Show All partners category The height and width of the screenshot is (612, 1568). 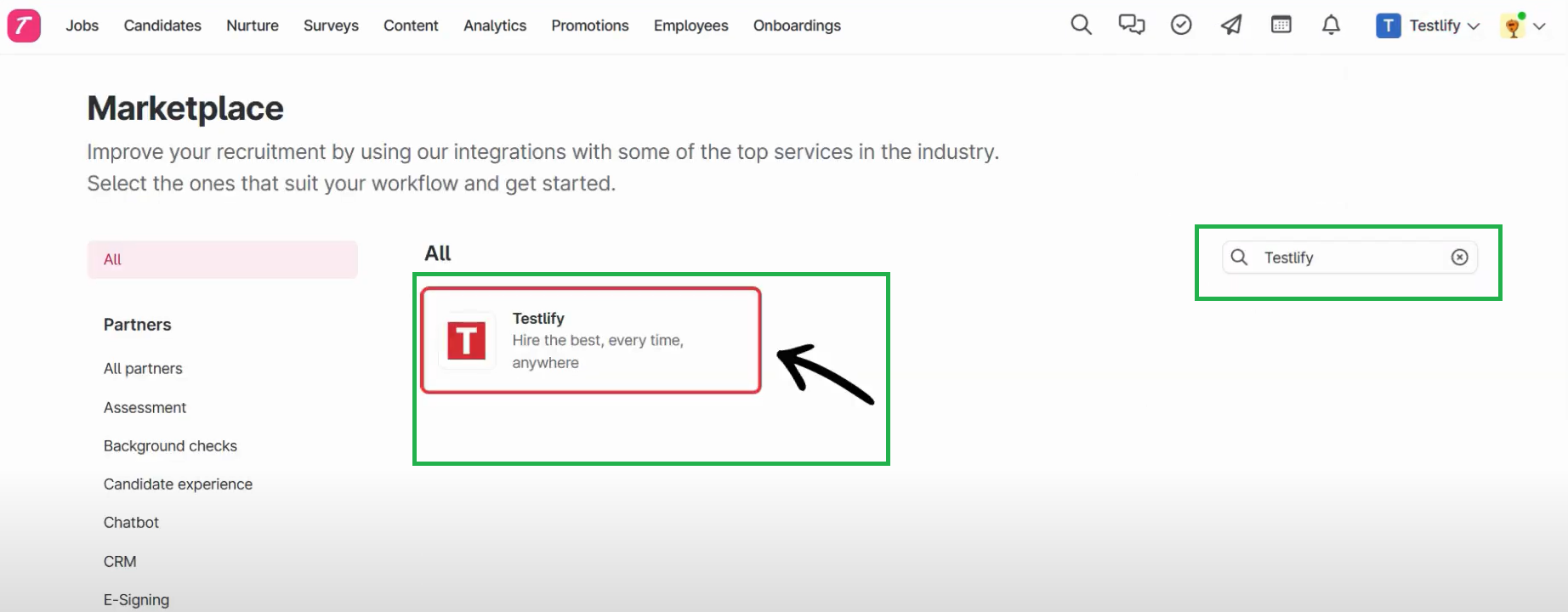click(143, 368)
